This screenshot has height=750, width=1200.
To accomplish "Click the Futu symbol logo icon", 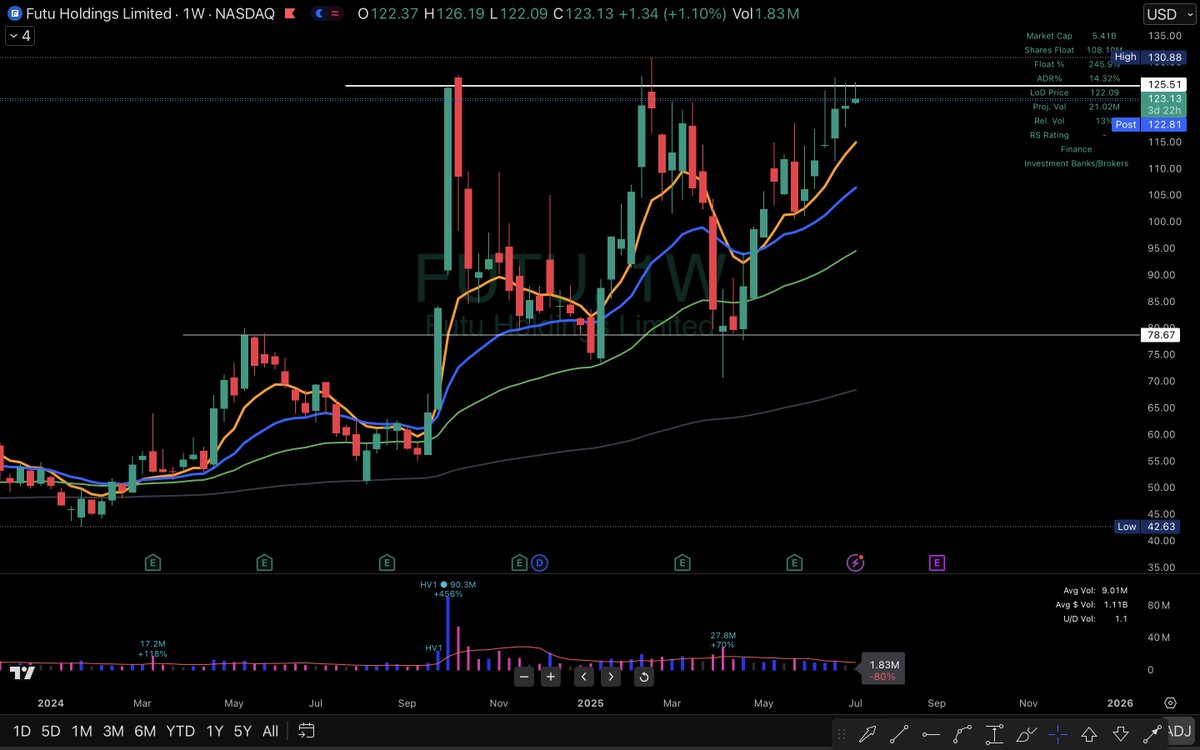I will pyautogui.click(x=14, y=14).
